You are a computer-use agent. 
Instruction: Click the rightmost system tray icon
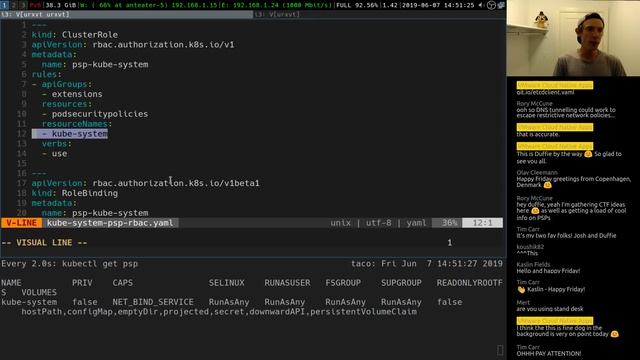501,5
